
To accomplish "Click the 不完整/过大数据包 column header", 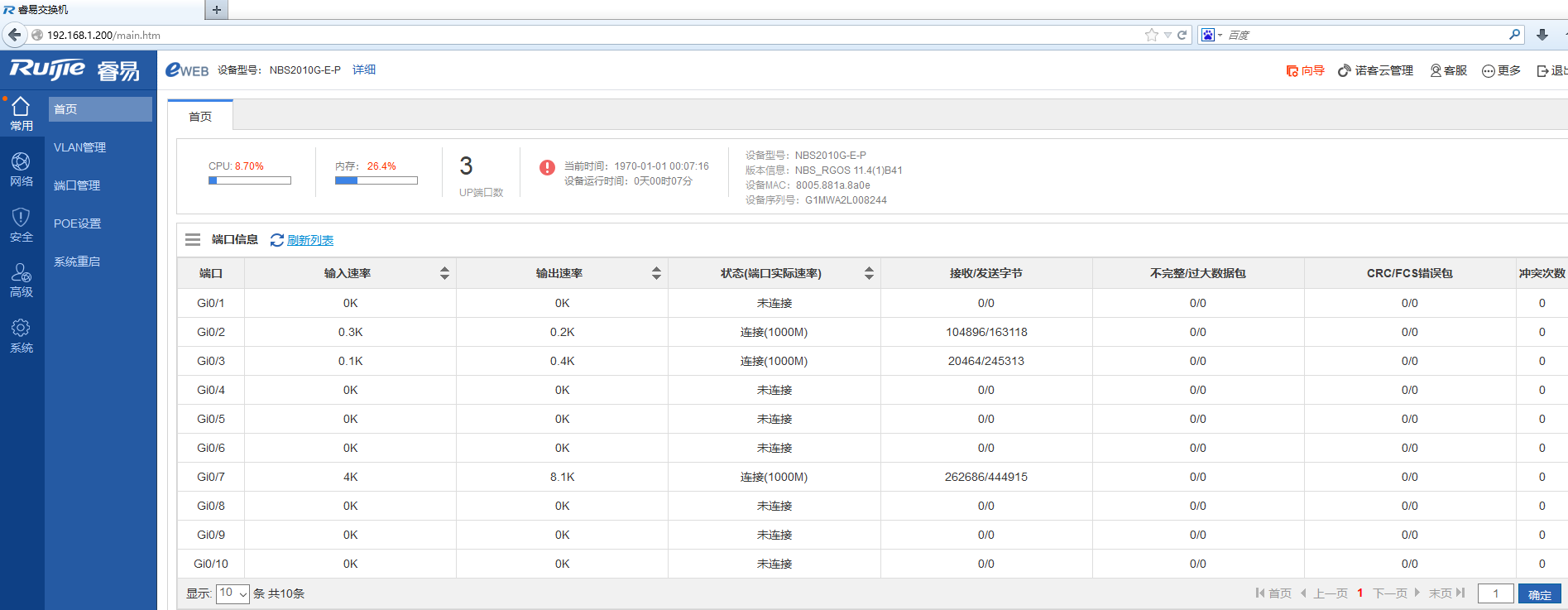I will pyautogui.click(x=1198, y=273).
